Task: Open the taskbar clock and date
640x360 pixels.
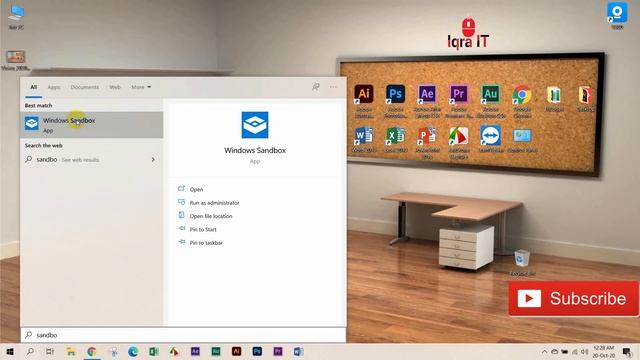Action: coord(604,351)
